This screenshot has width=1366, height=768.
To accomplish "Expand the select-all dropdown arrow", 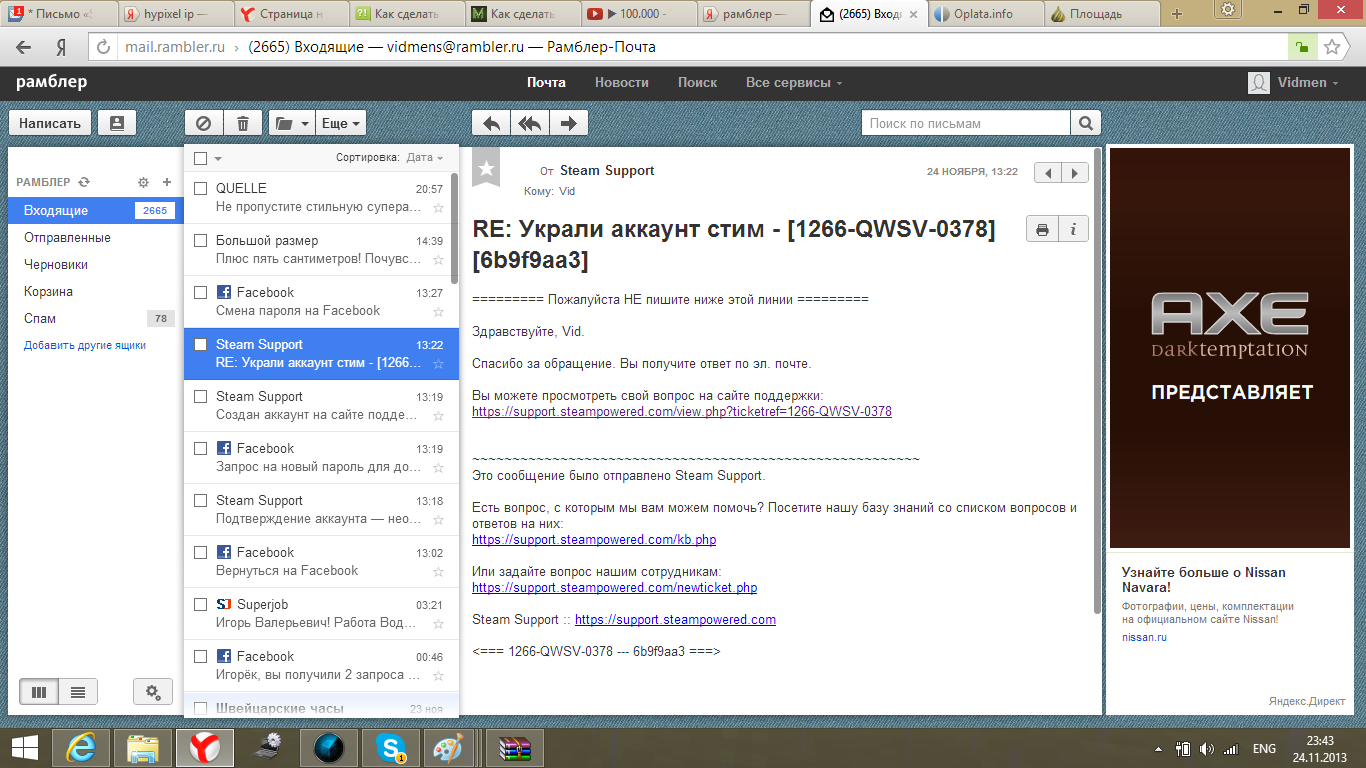I will tap(218, 158).
